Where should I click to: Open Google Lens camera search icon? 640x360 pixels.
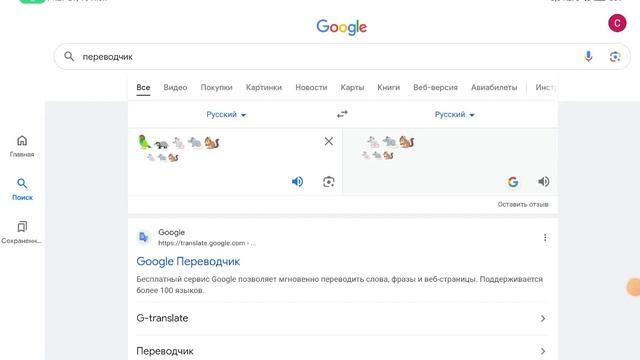(615, 56)
